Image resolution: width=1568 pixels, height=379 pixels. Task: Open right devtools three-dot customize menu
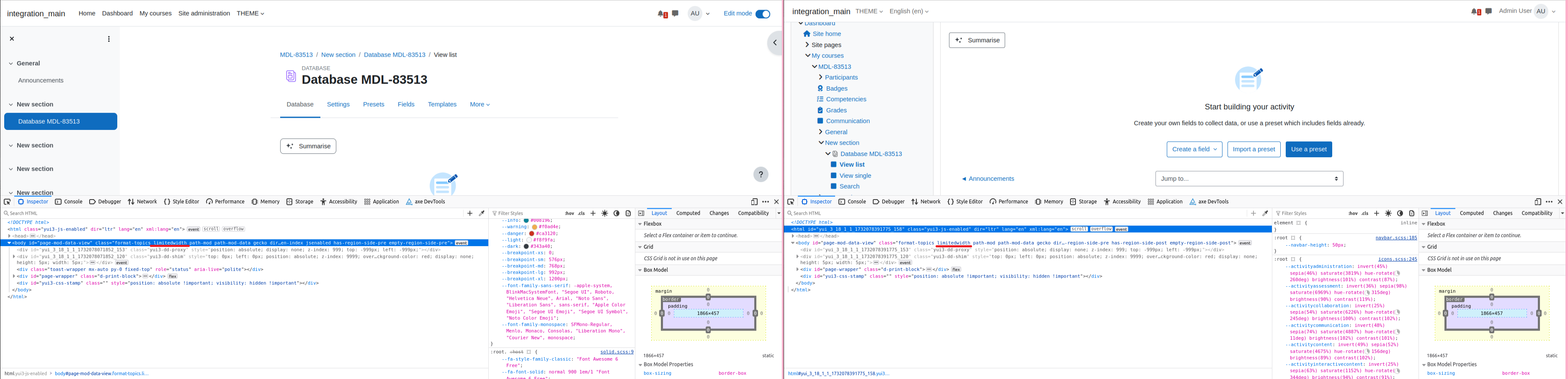[1549, 202]
